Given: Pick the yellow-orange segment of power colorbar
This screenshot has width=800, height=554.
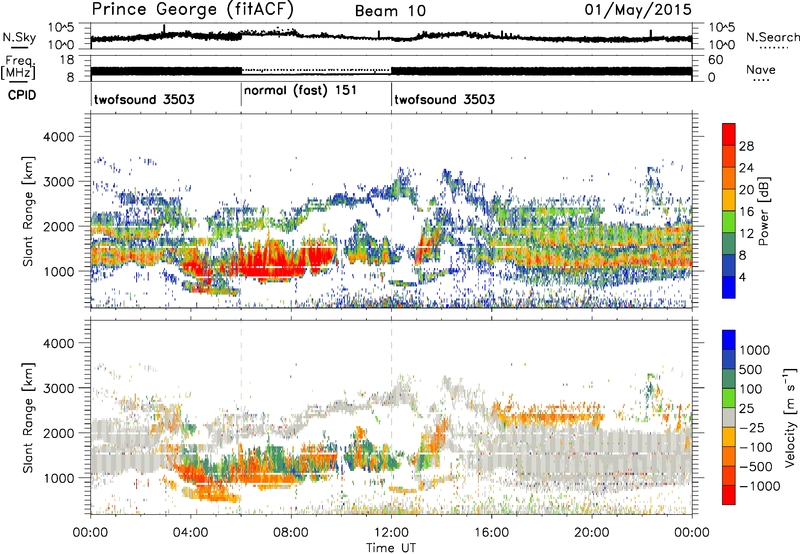Looking at the screenshot, I should pos(729,200).
